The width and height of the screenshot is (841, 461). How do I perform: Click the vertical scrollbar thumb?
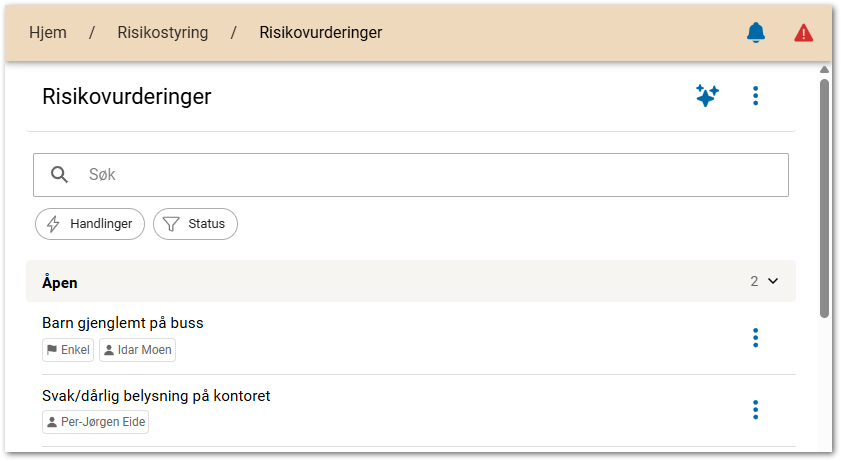pyautogui.click(x=825, y=200)
